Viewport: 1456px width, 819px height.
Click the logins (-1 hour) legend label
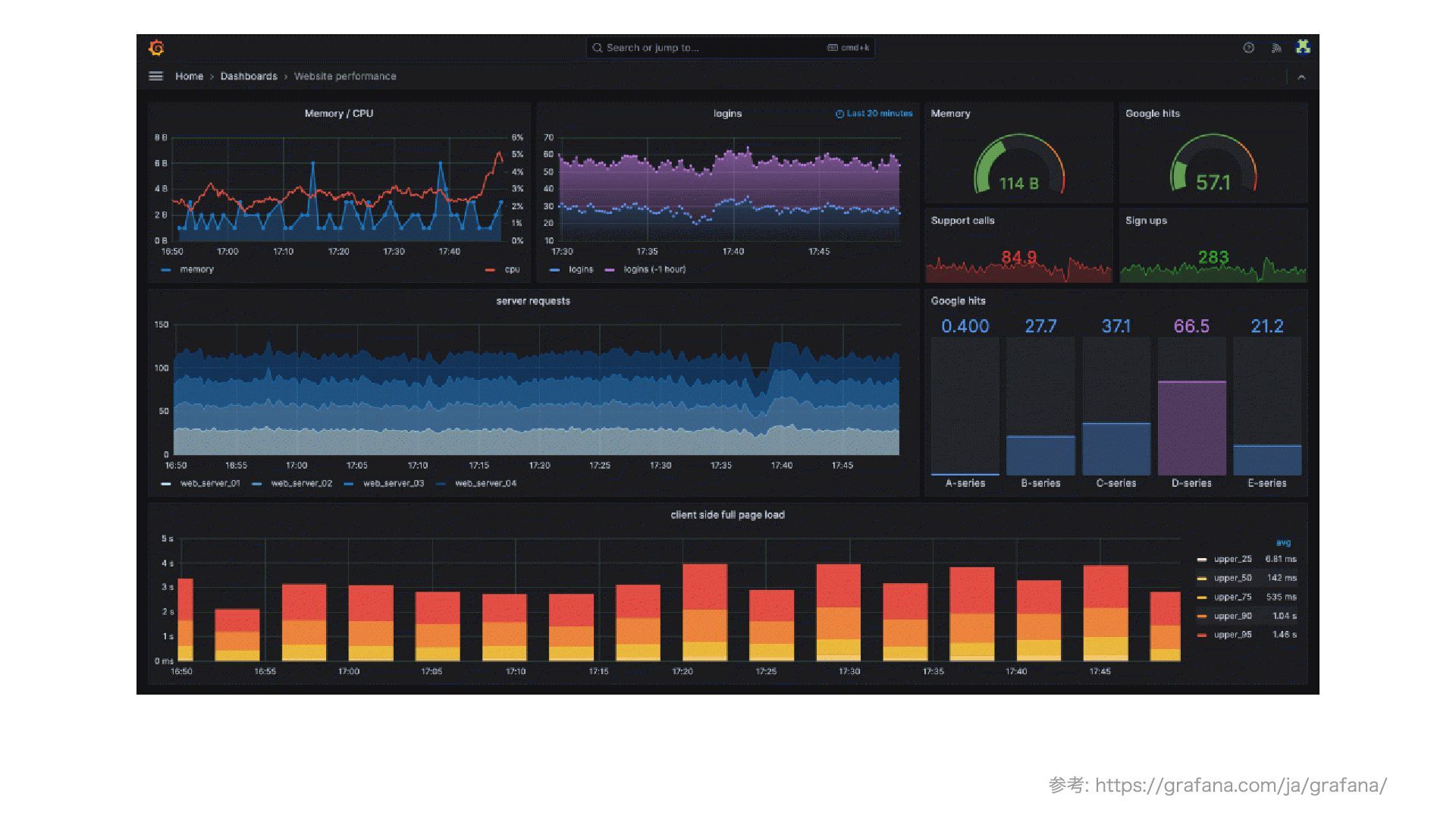tap(654, 269)
